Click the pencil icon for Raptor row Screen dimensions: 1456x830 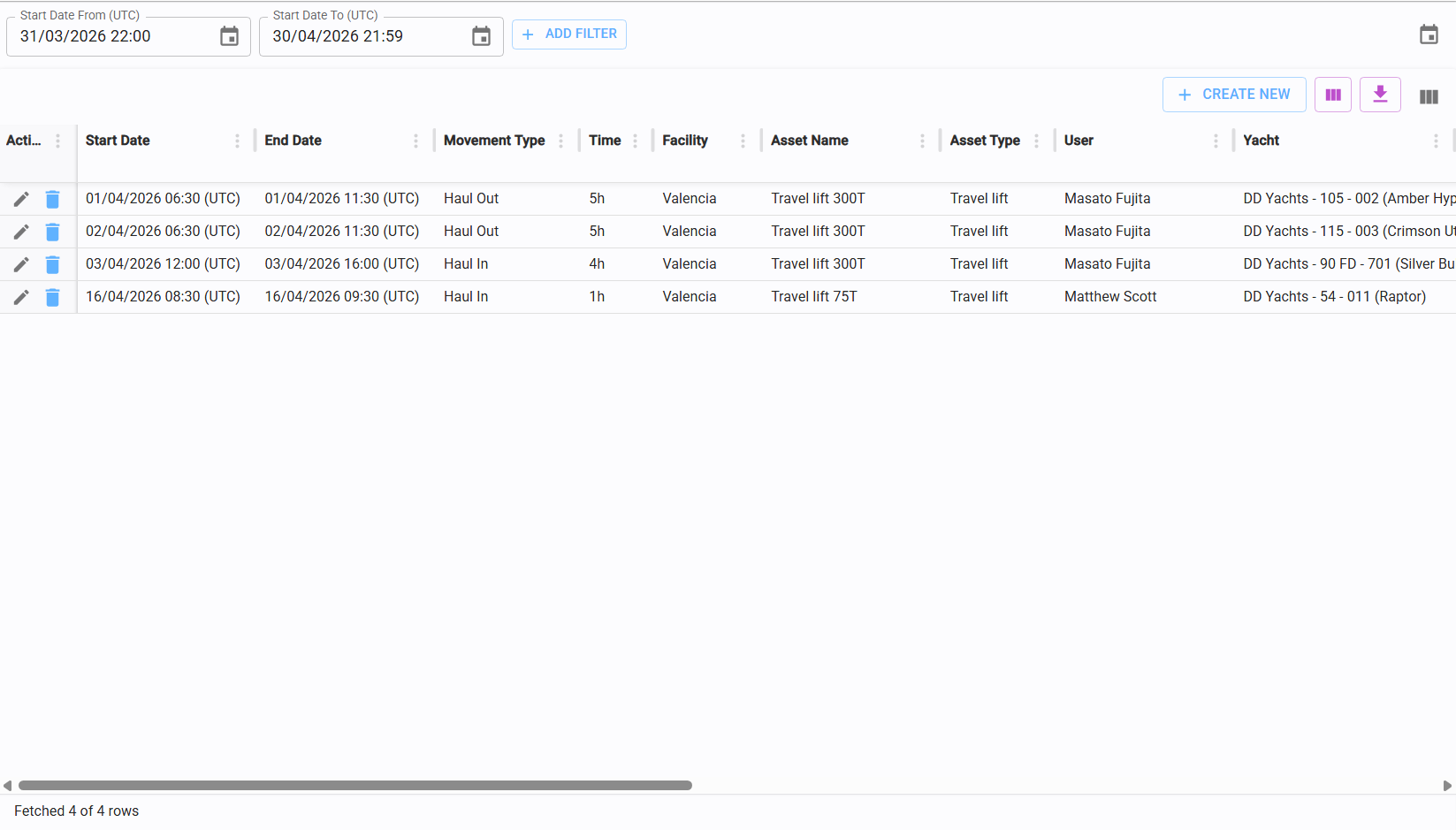[x=21, y=297]
